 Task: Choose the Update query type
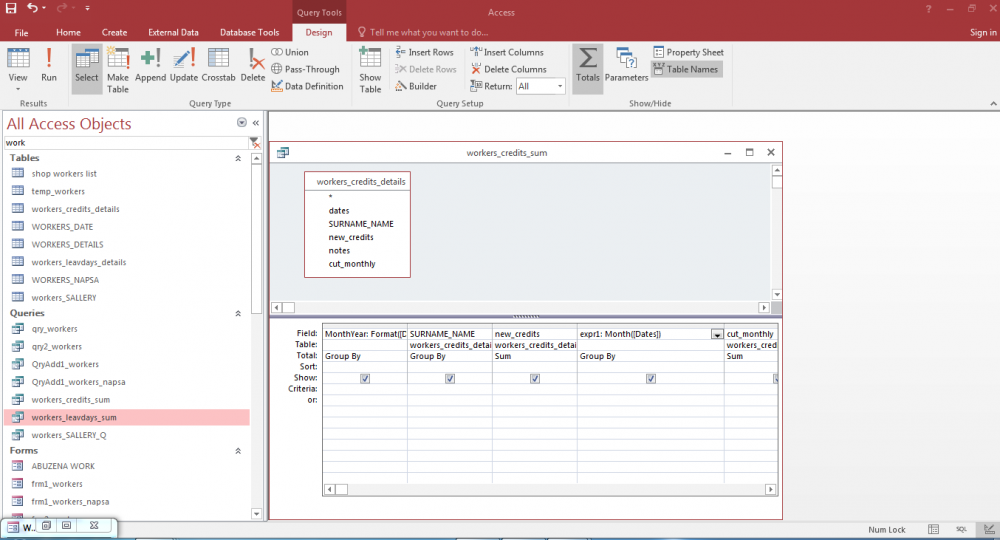click(184, 65)
